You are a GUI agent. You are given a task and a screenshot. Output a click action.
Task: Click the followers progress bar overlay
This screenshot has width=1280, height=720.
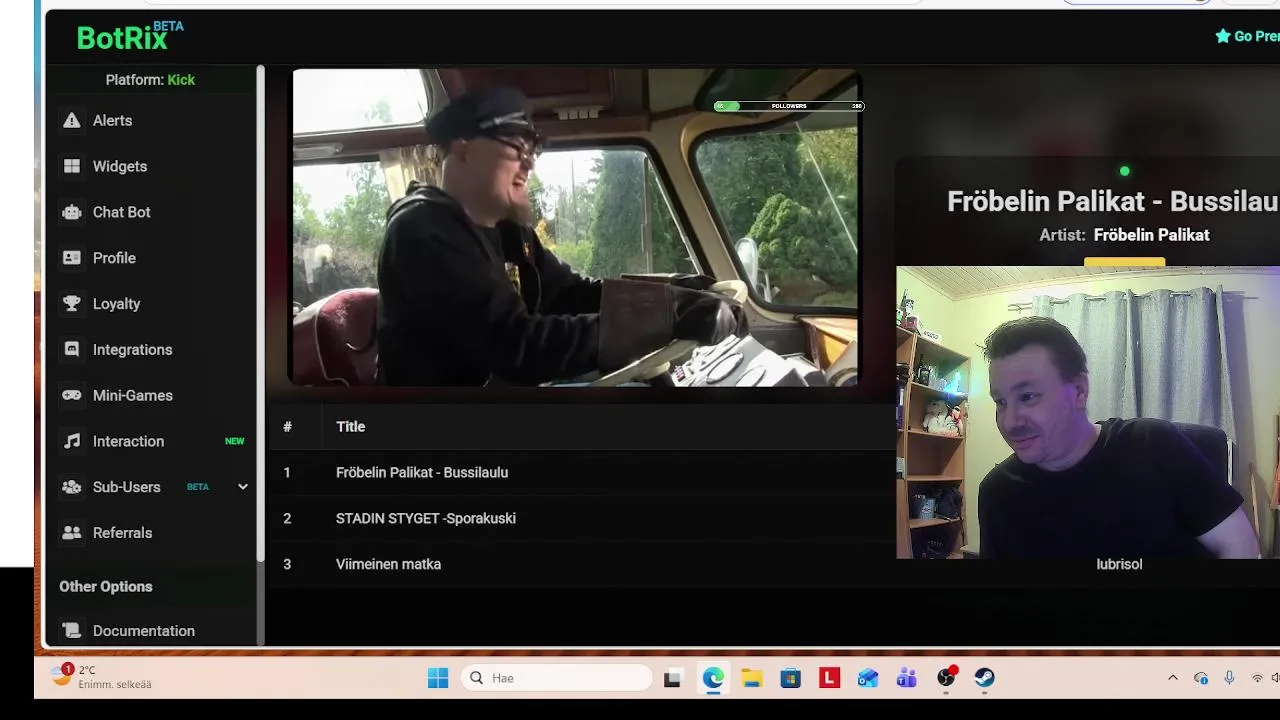(x=789, y=106)
